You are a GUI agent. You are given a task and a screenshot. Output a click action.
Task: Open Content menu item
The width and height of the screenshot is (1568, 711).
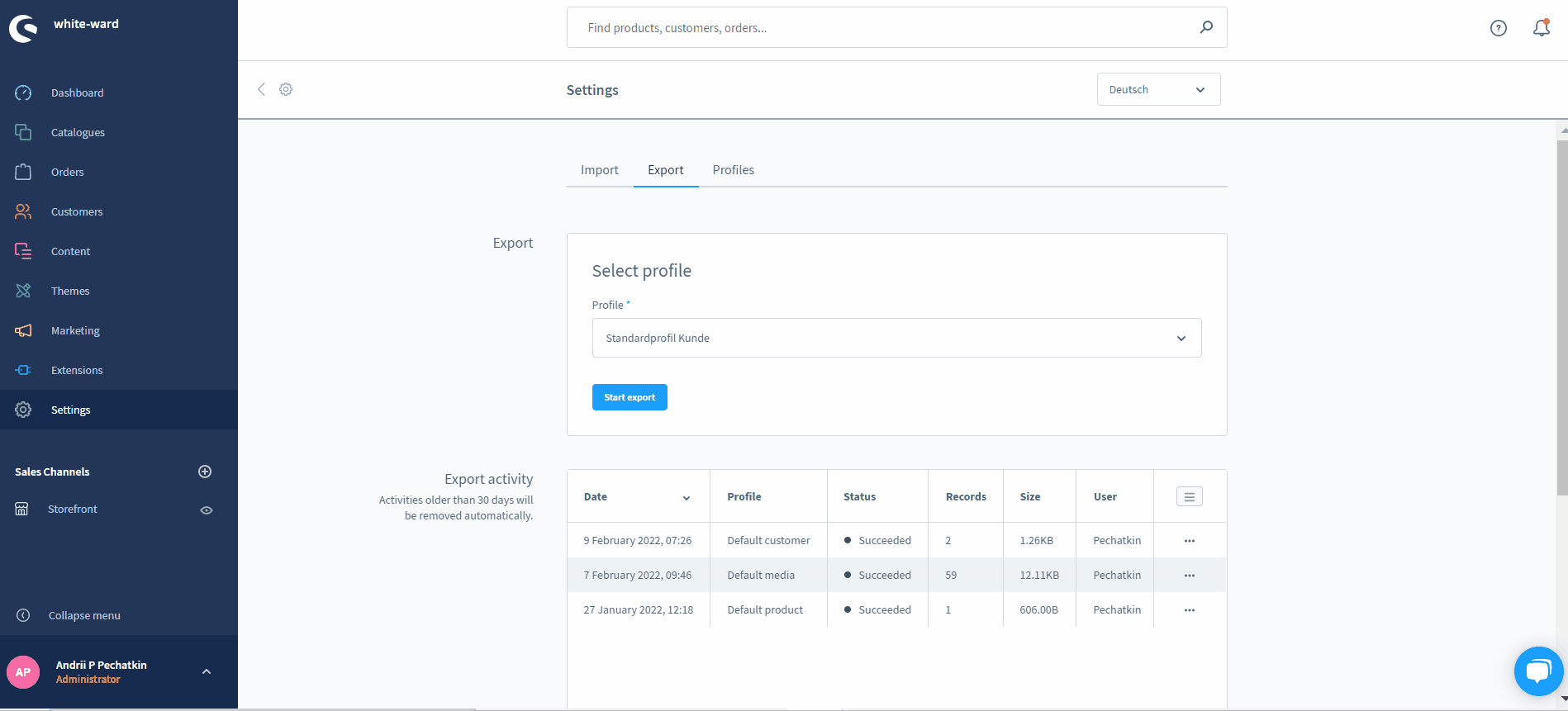pyautogui.click(x=71, y=251)
